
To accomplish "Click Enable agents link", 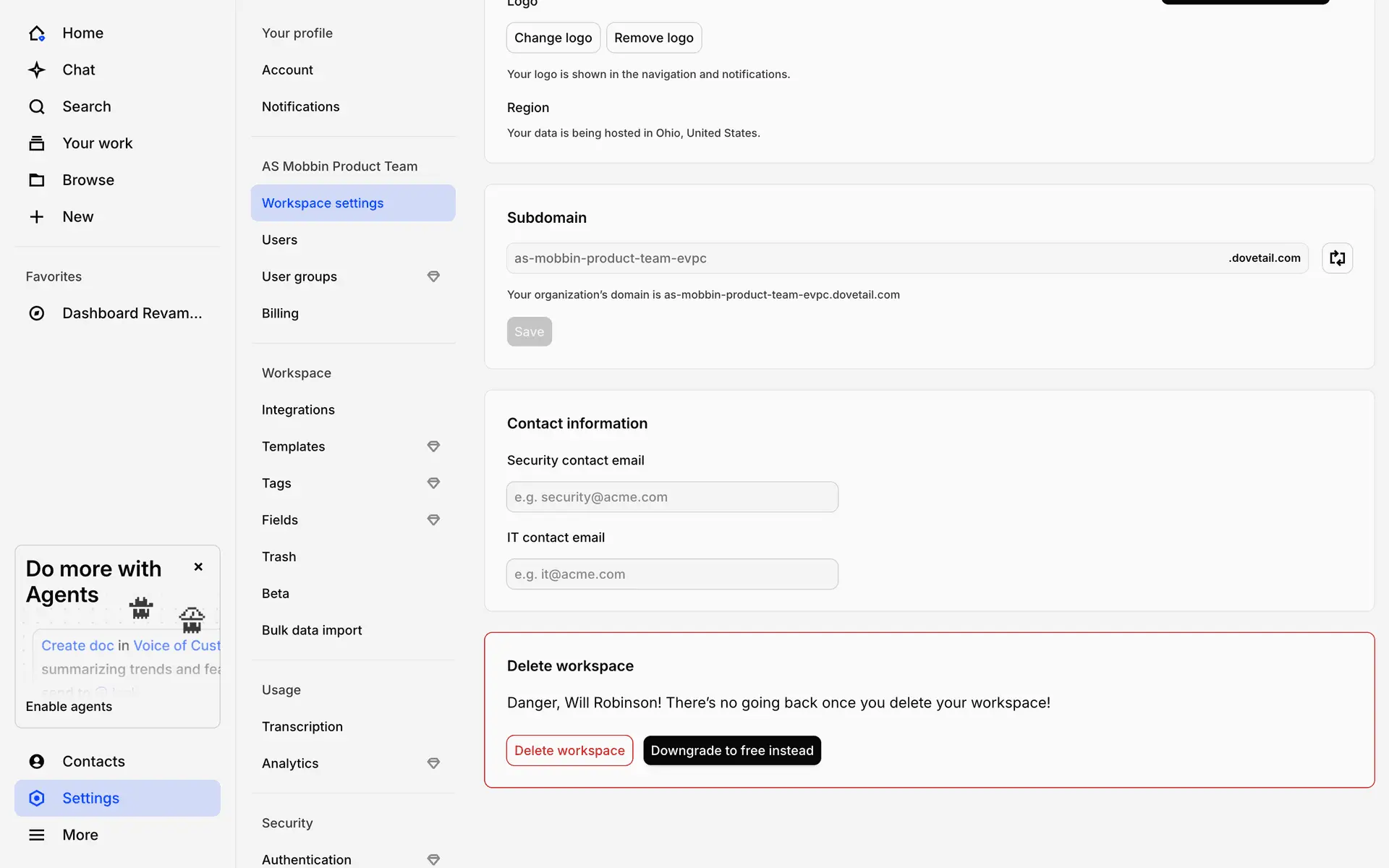I will [x=69, y=707].
